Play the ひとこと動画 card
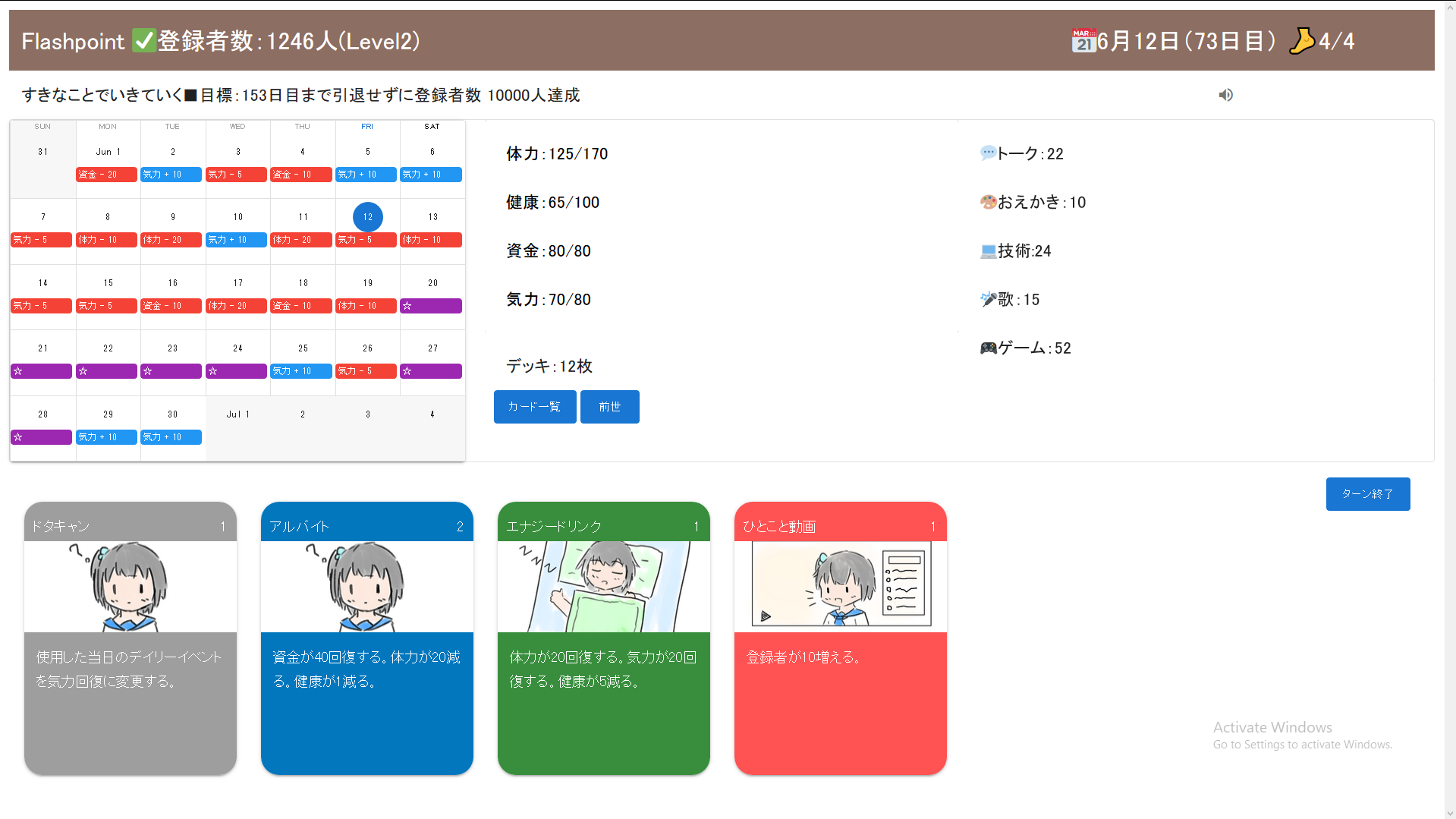 (841, 638)
